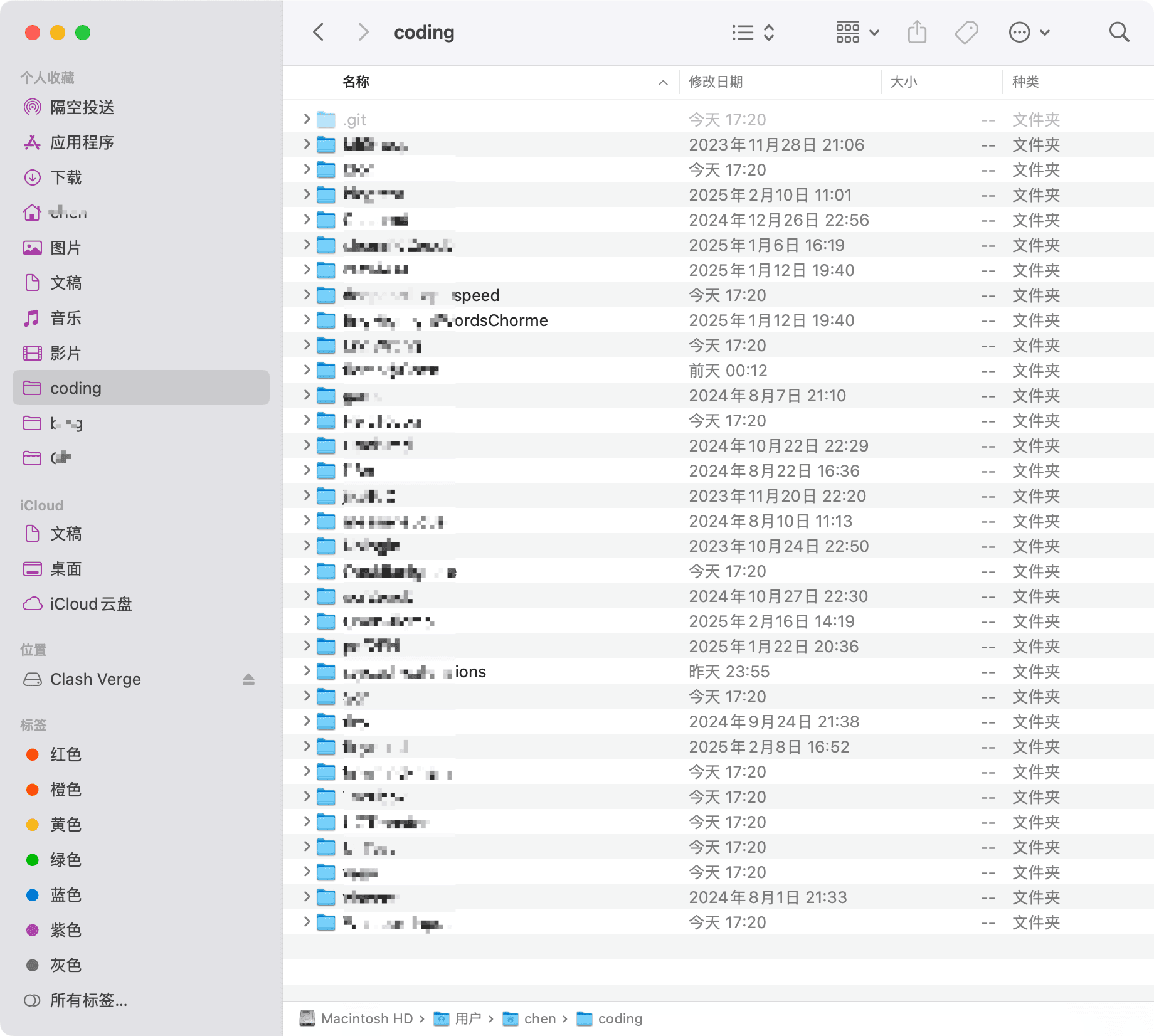Open the Tags icon in the toolbar
Viewport: 1154px width, 1036px height.
[x=966, y=32]
